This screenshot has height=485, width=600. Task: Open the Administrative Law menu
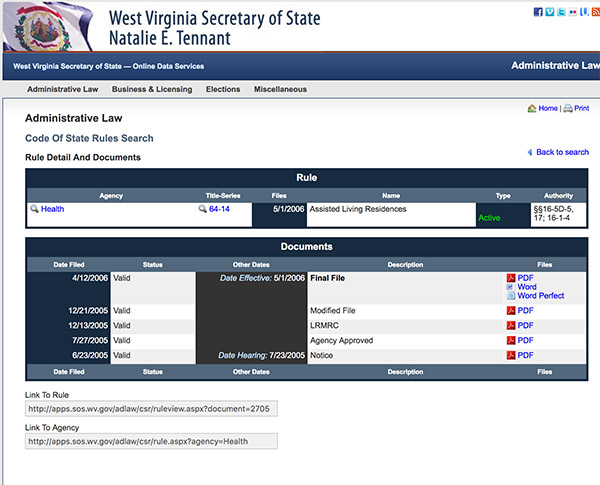point(62,89)
